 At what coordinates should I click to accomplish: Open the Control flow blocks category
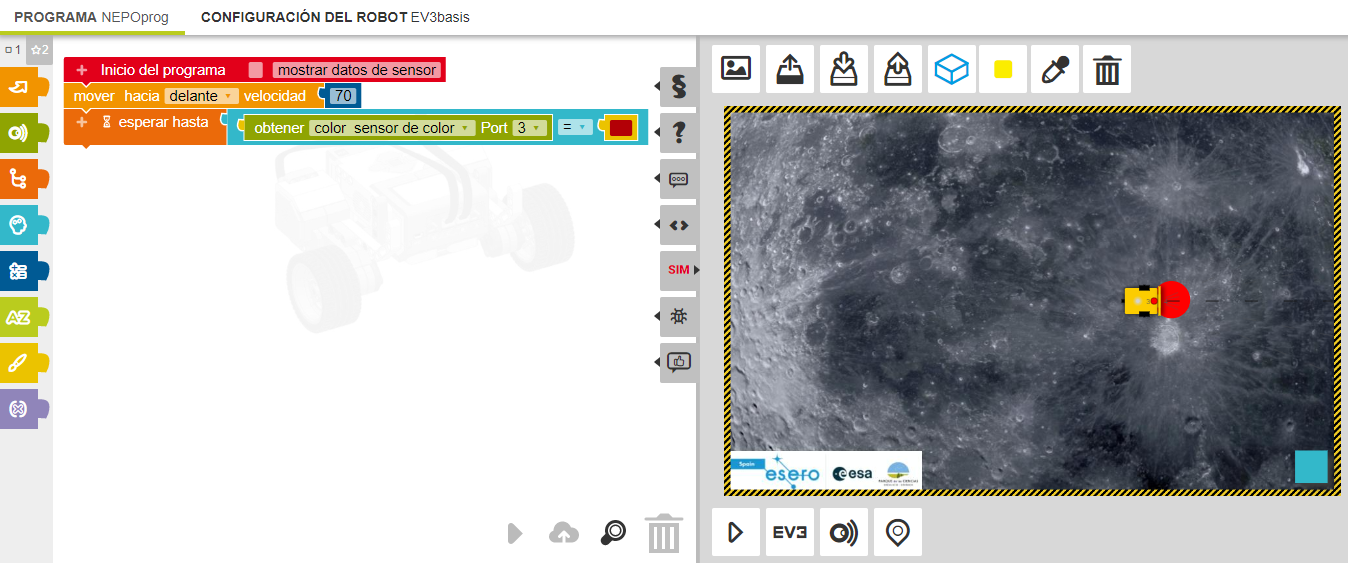[22, 179]
